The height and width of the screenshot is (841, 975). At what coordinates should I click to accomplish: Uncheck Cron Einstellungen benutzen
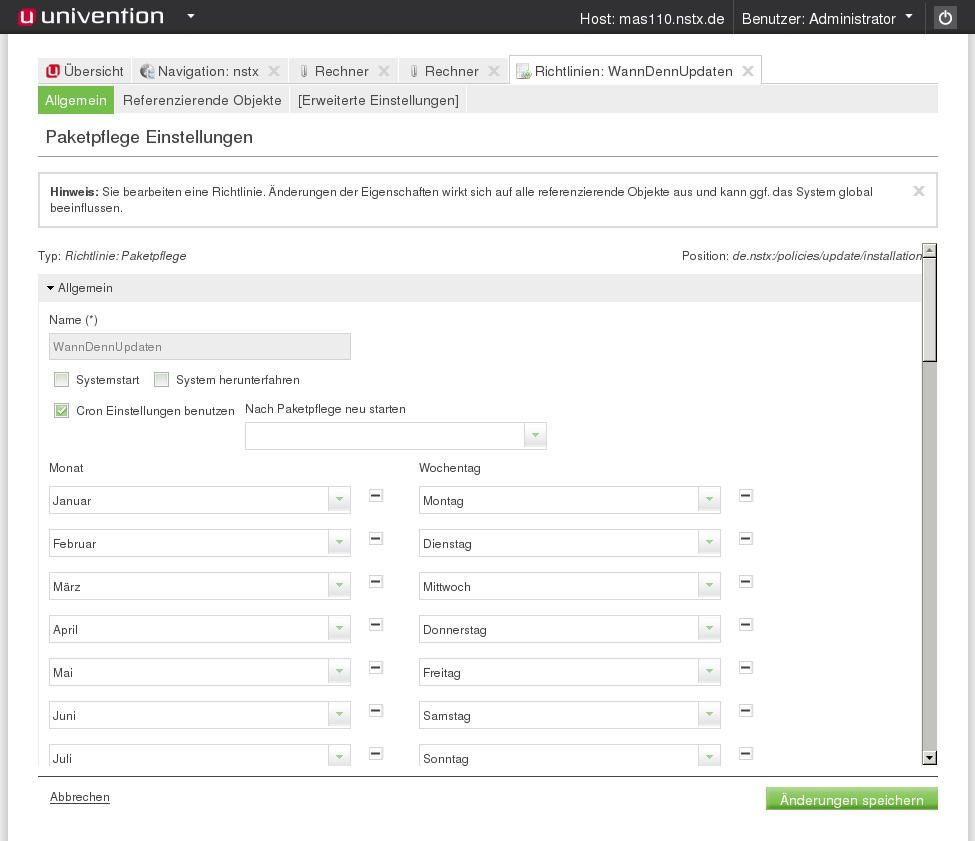point(62,411)
